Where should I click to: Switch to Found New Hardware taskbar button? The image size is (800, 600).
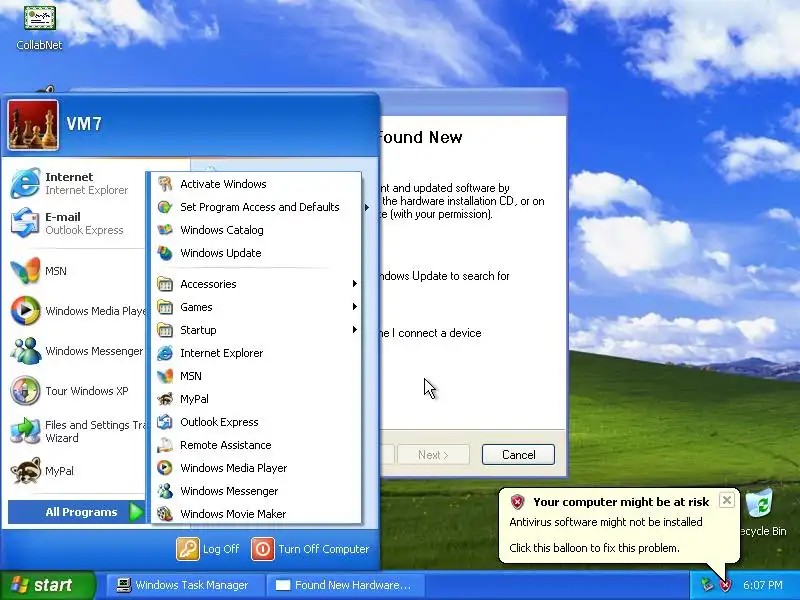(x=344, y=585)
